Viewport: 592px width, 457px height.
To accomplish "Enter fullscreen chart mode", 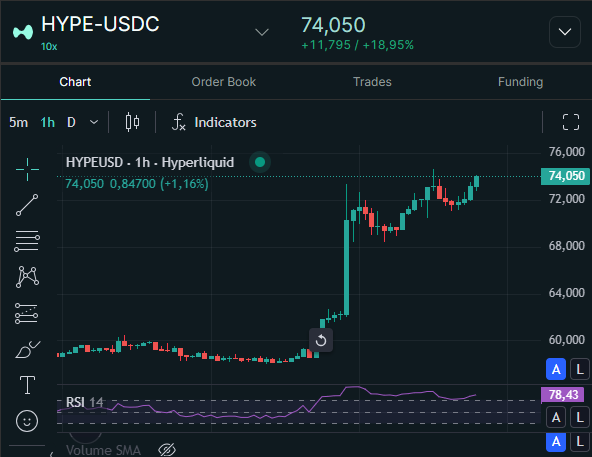I will pyautogui.click(x=570, y=122).
